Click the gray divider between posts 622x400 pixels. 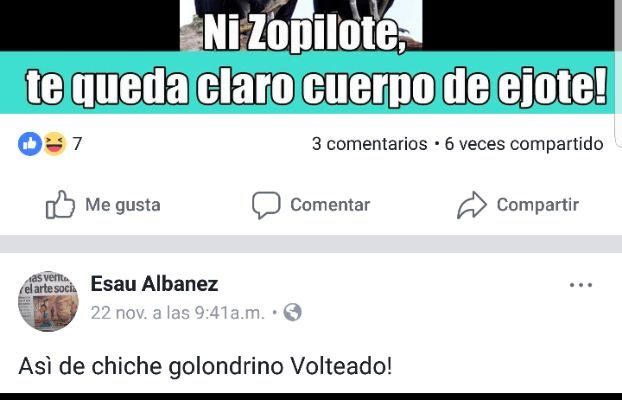[311, 244]
